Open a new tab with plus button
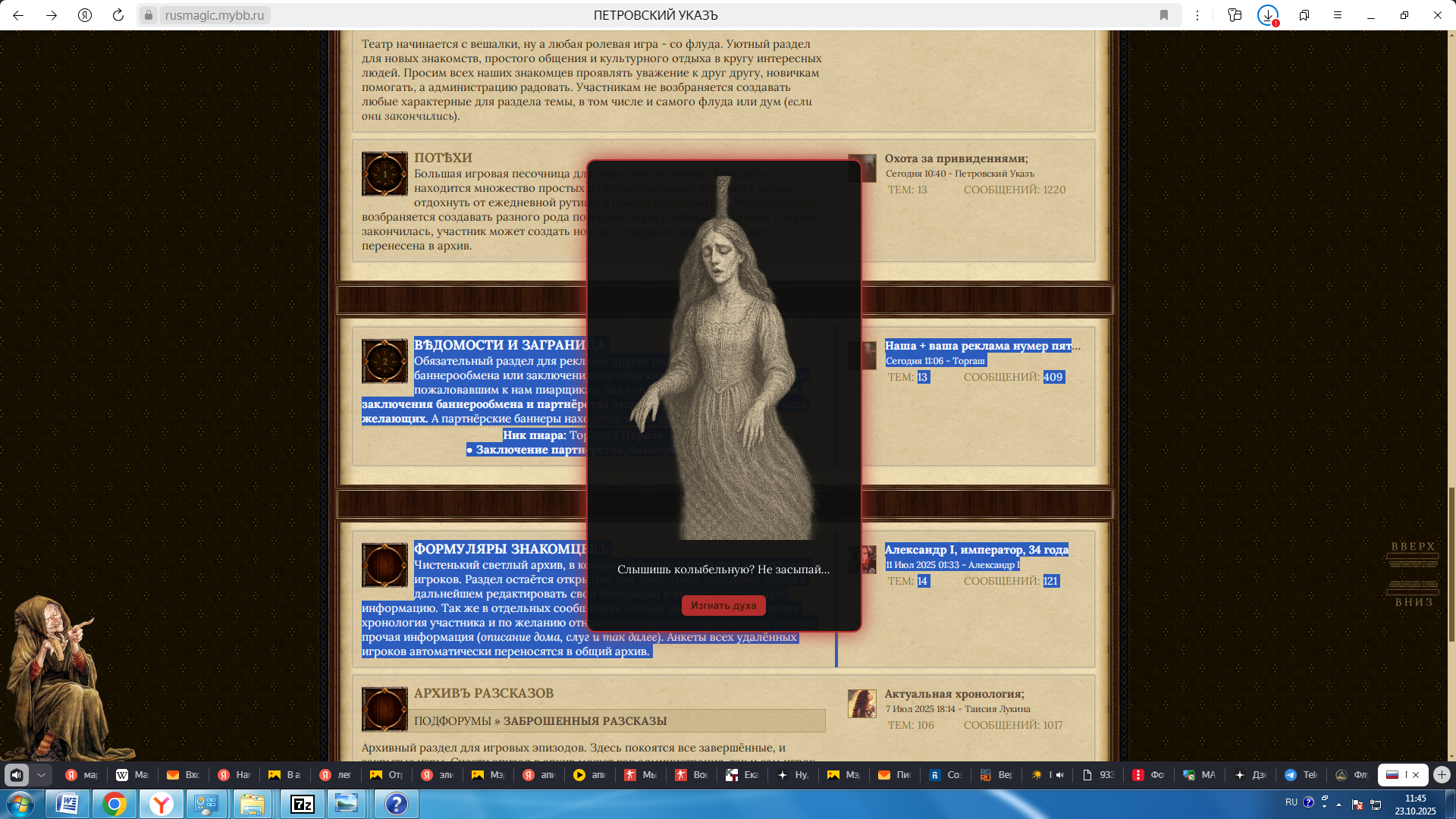The image size is (1456, 819). pos(1442,775)
